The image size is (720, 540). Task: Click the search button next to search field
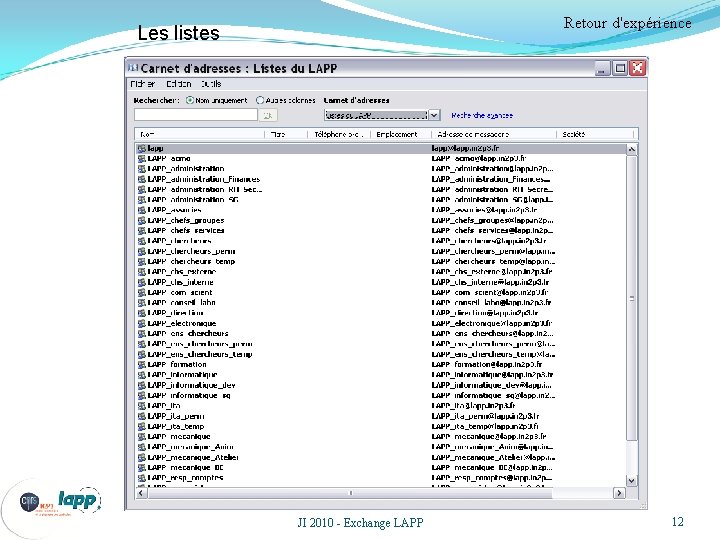pyautogui.click(x=268, y=115)
